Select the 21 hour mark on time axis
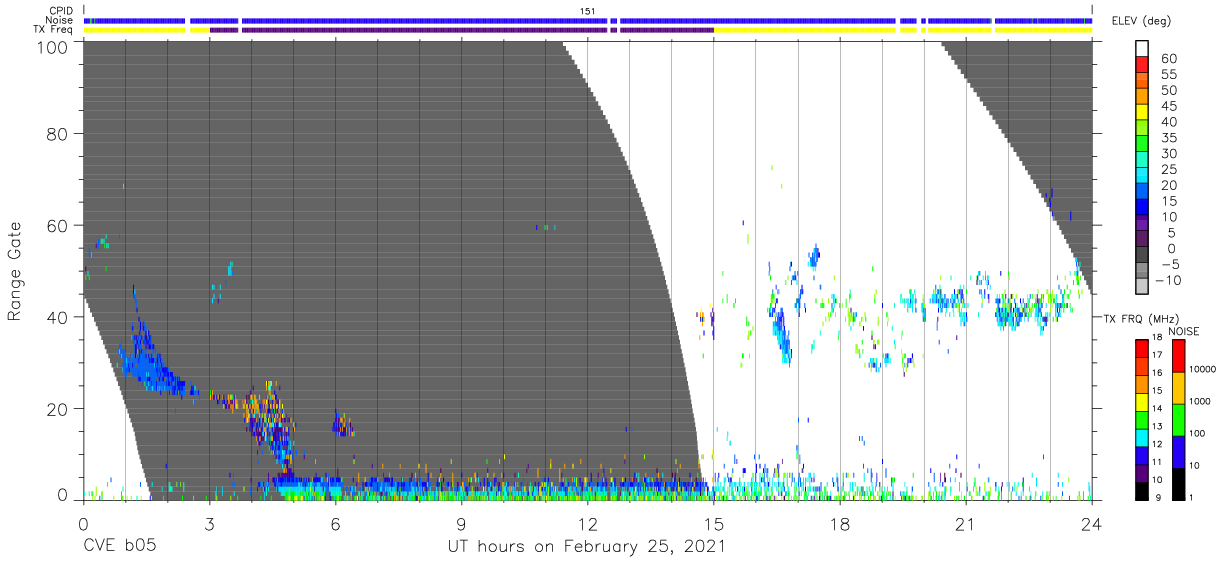Image resolution: width=1228 pixels, height=567 pixels. 965,525
